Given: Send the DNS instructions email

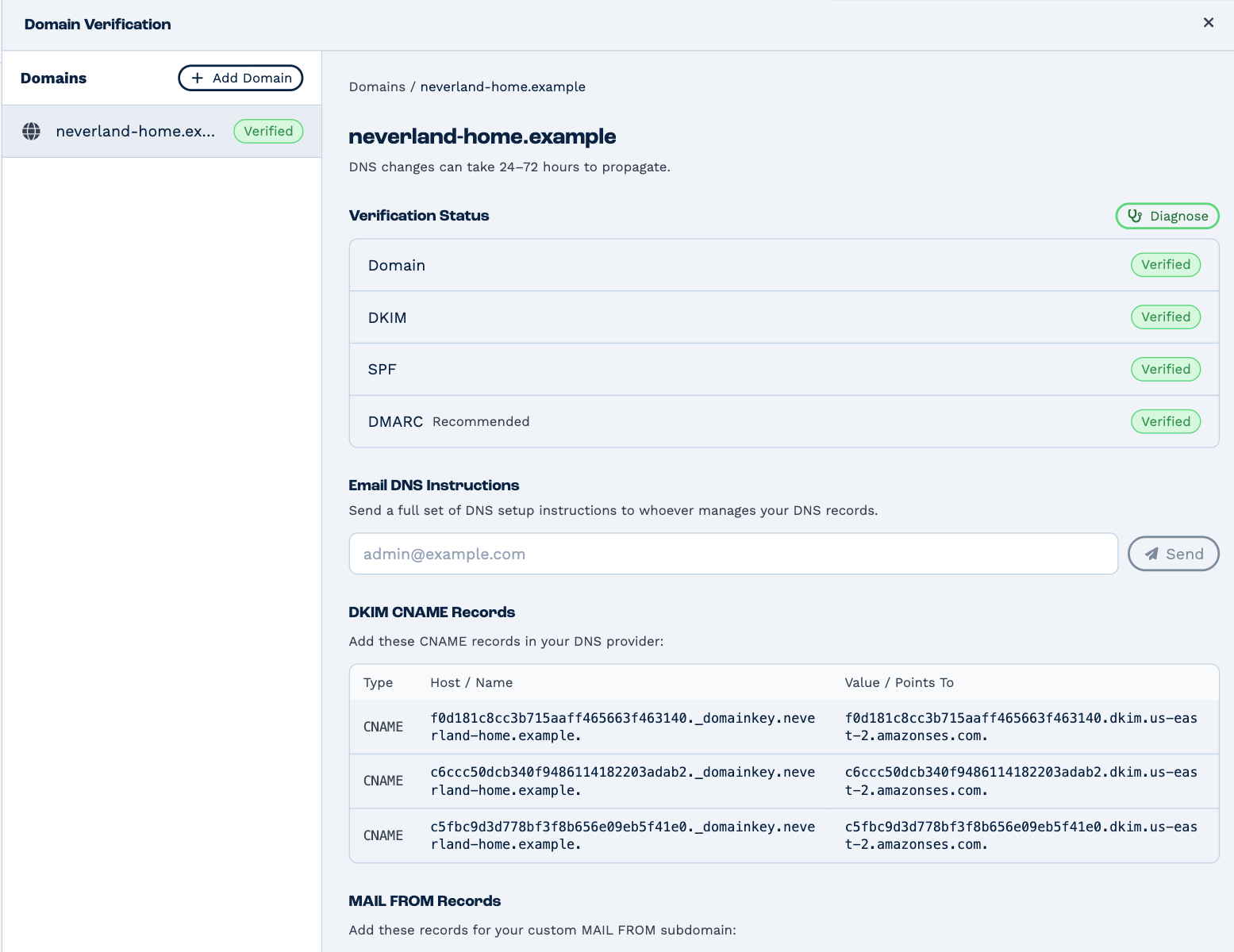Looking at the screenshot, I should pos(1174,554).
